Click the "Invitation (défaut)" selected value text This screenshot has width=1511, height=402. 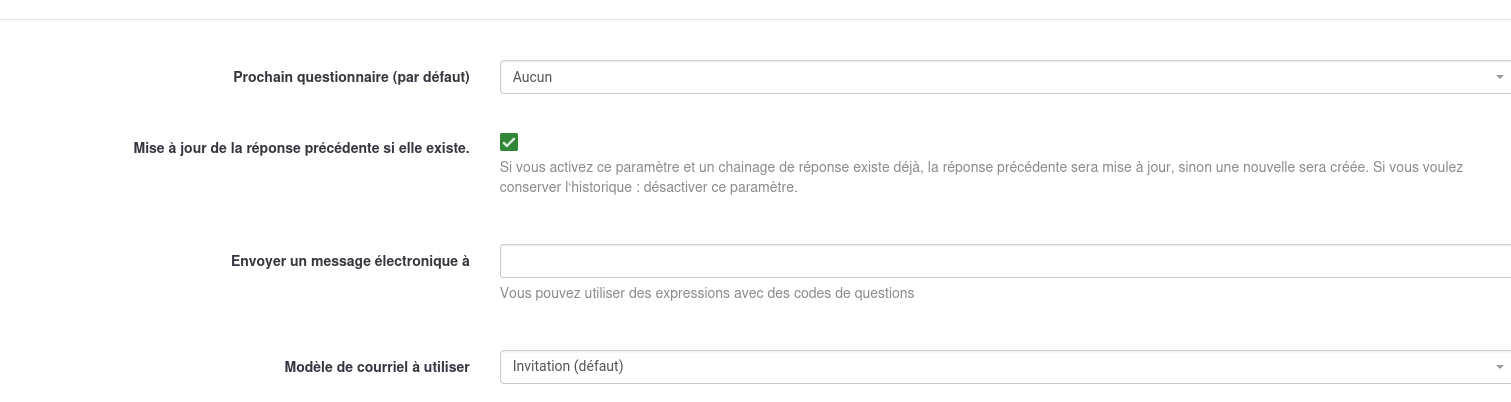[x=568, y=367]
